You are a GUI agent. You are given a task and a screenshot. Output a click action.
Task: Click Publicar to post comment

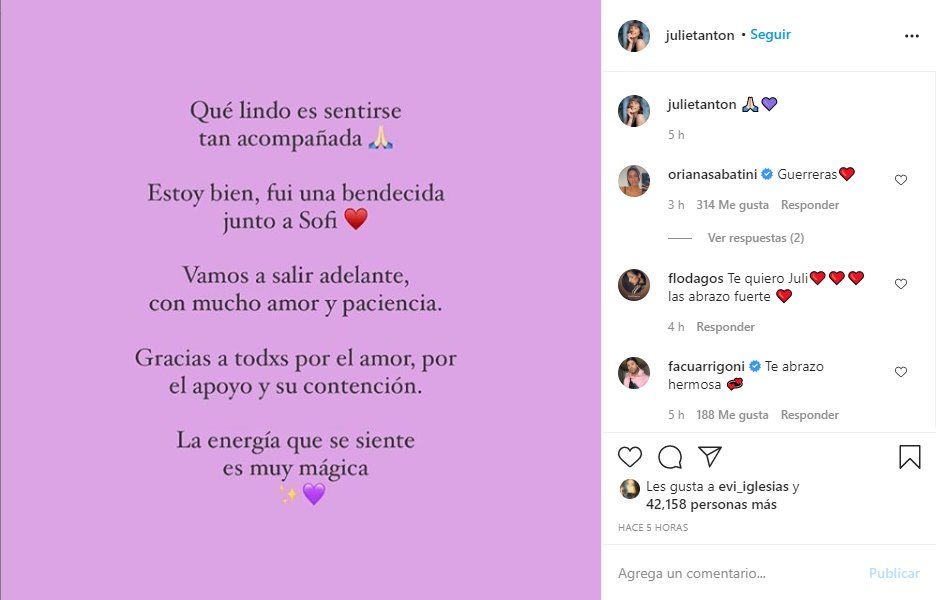[x=894, y=573]
